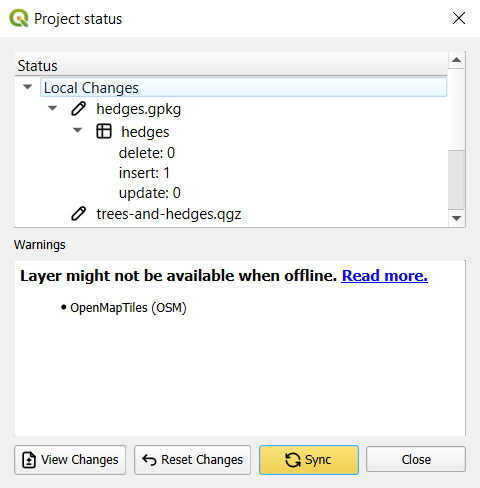Collapse the hedges.gpkg file node
This screenshot has width=480, height=488.
click(52, 108)
